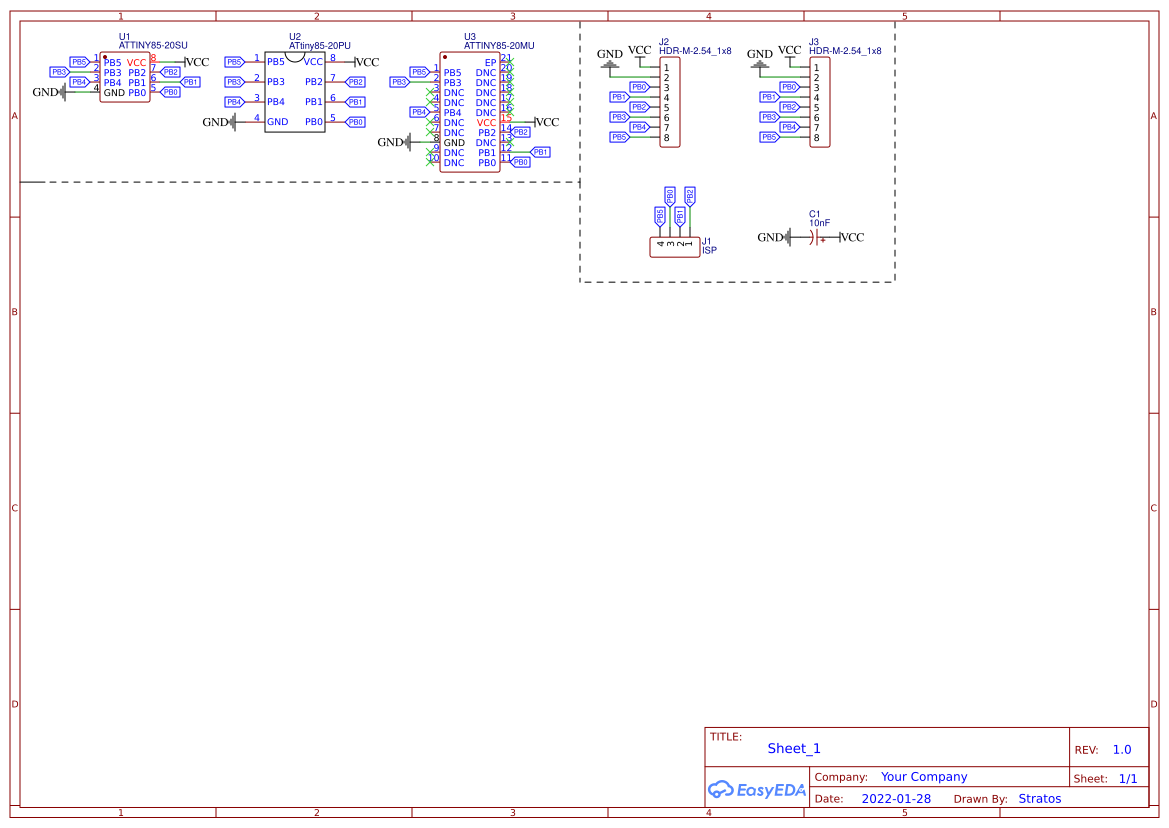Screen dimensions: 1169x828
Task: Click the EasyEDA logo in the title block
Action: (x=758, y=790)
